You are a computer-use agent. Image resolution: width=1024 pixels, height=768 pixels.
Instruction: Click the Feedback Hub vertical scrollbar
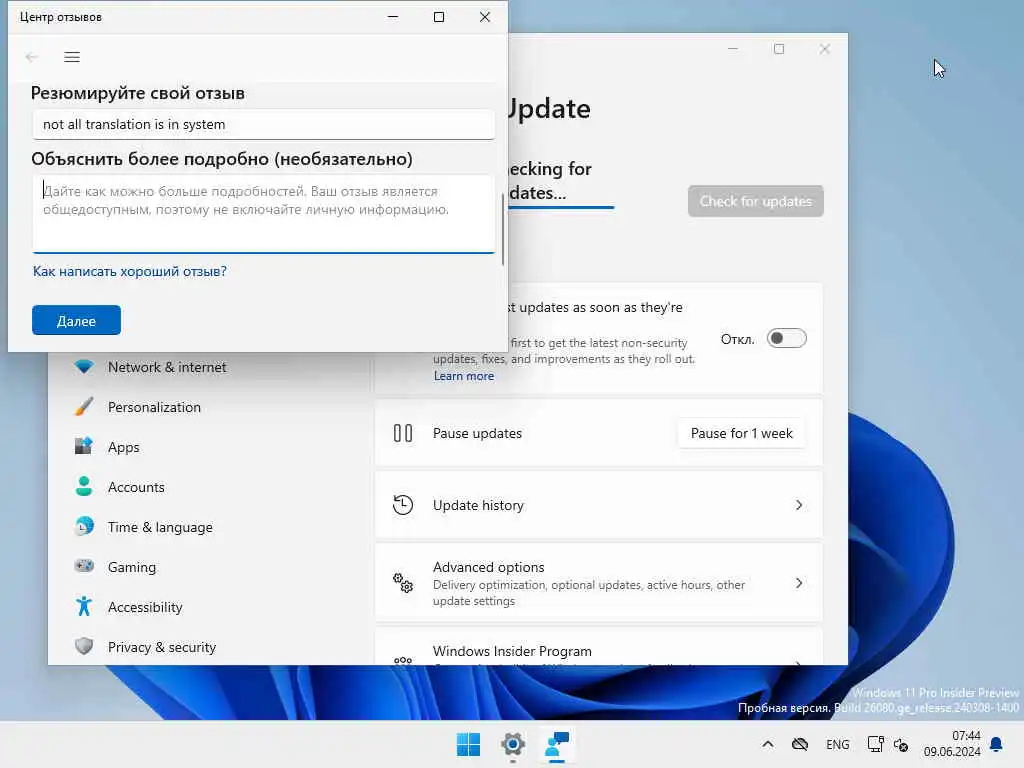point(503,229)
